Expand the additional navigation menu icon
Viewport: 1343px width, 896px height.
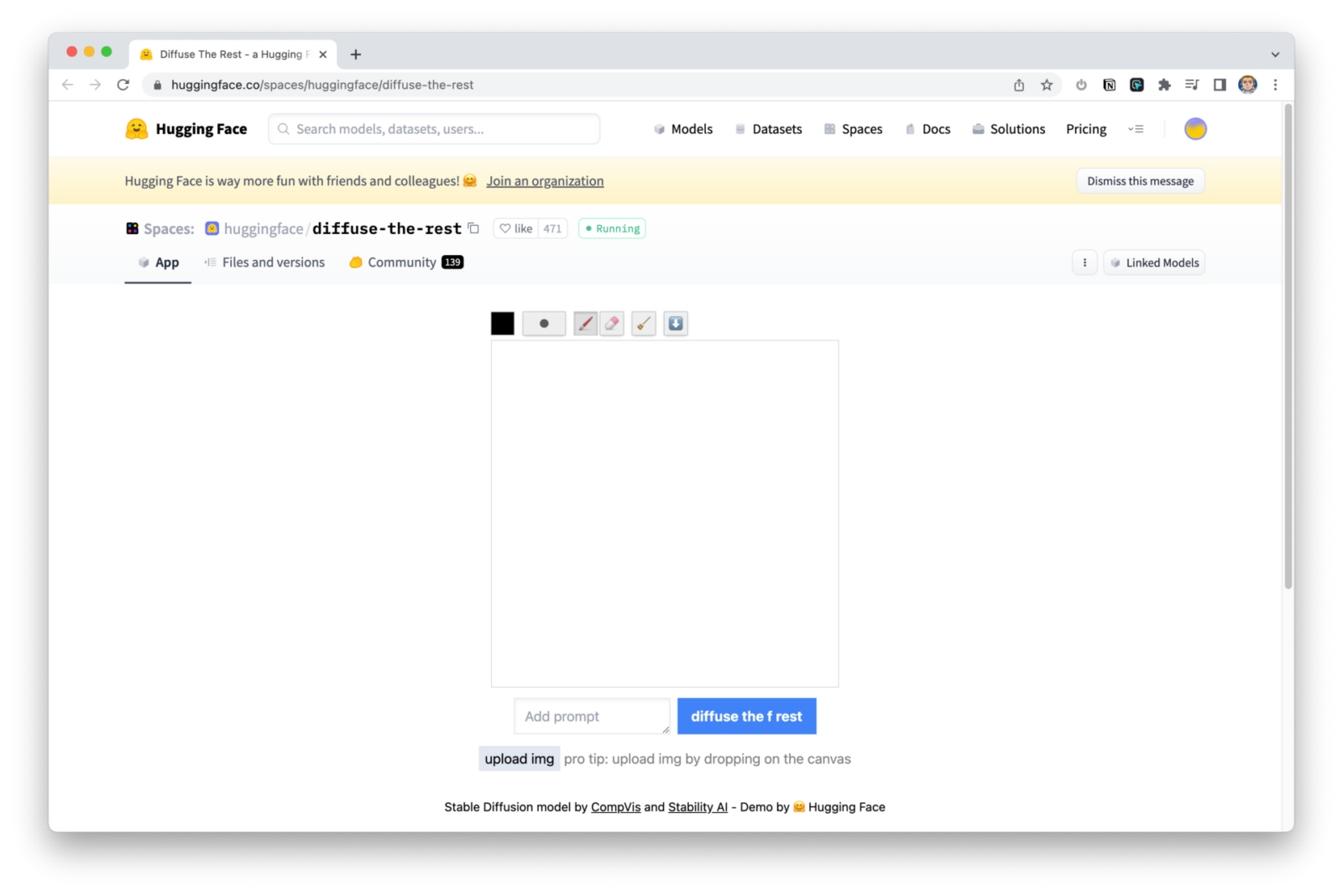pos(1136,129)
